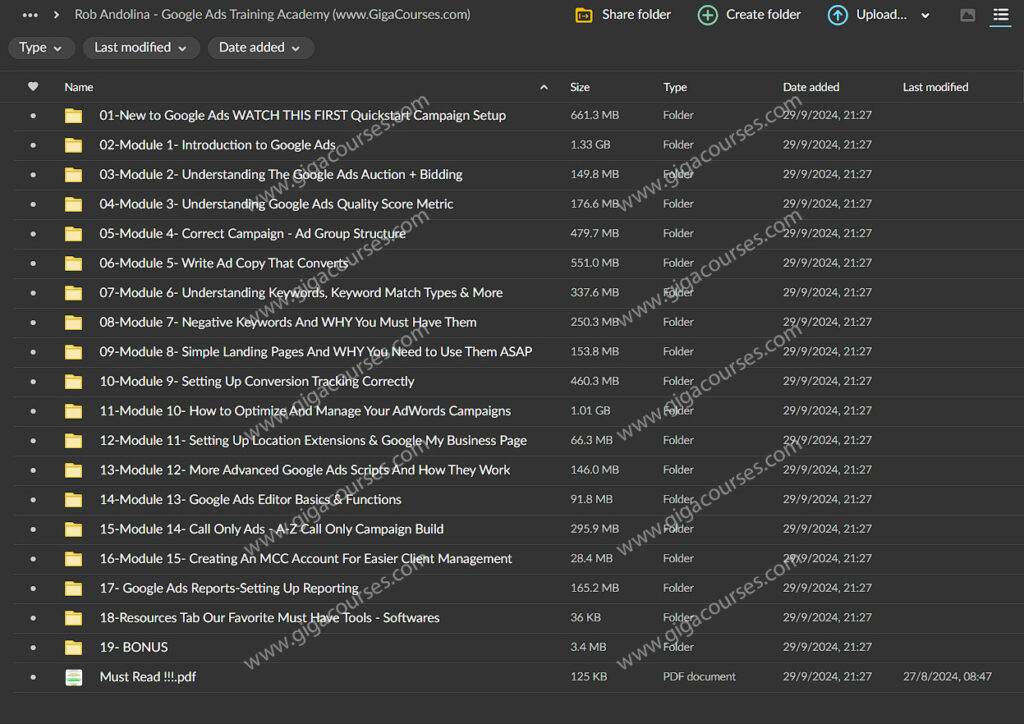Image resolution: width=1024 pixels, height=724 pixels.
Task: Toggle the dot next to Must Read !!!.pdf
Action: point(33,677)
